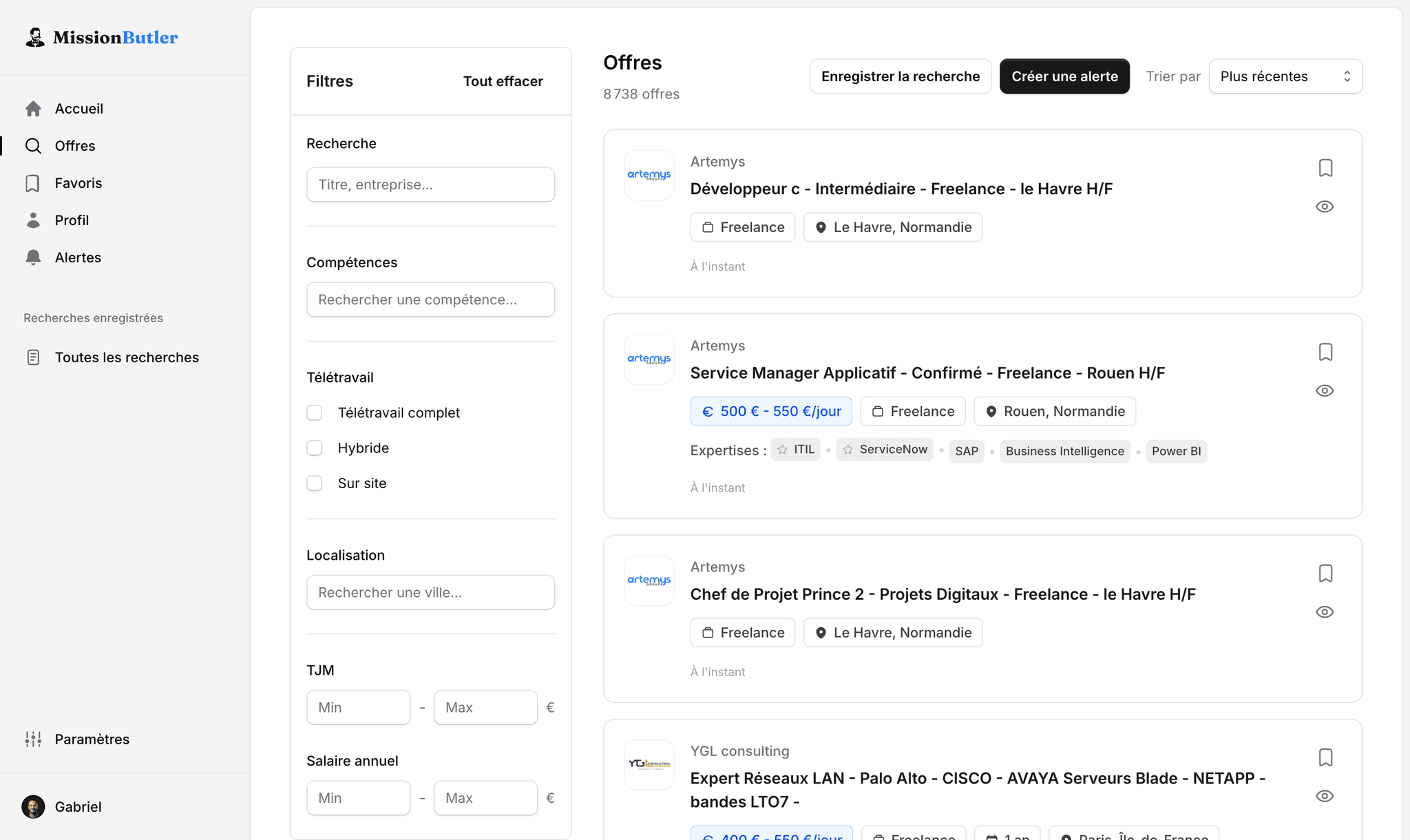Toggle eye icon on Expert Réseaux offer
Screen dimensions: 1410x840
pos(1325,796)
